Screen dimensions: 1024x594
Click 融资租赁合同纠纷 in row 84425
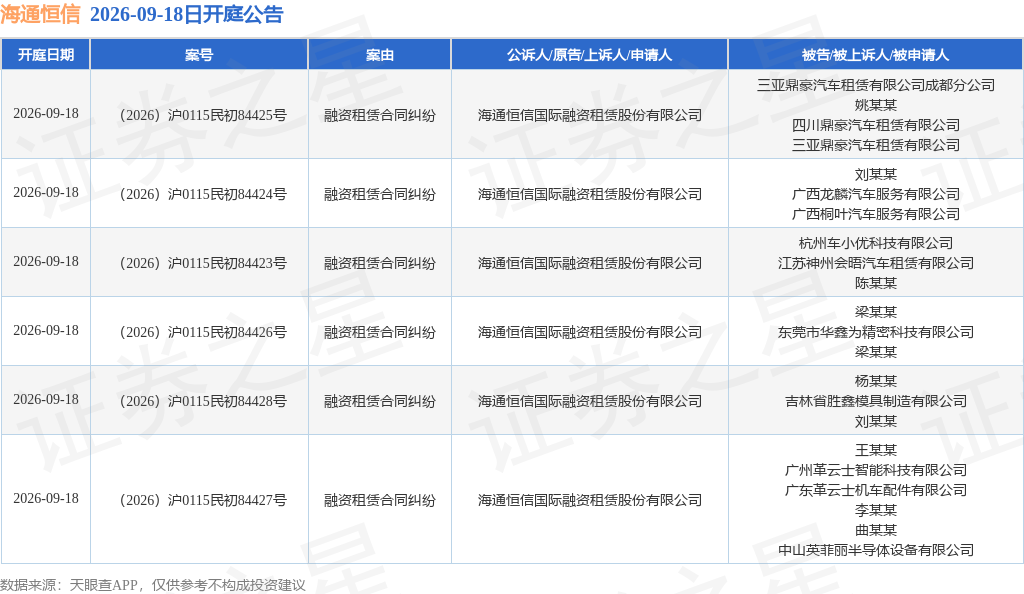[379, 115]
